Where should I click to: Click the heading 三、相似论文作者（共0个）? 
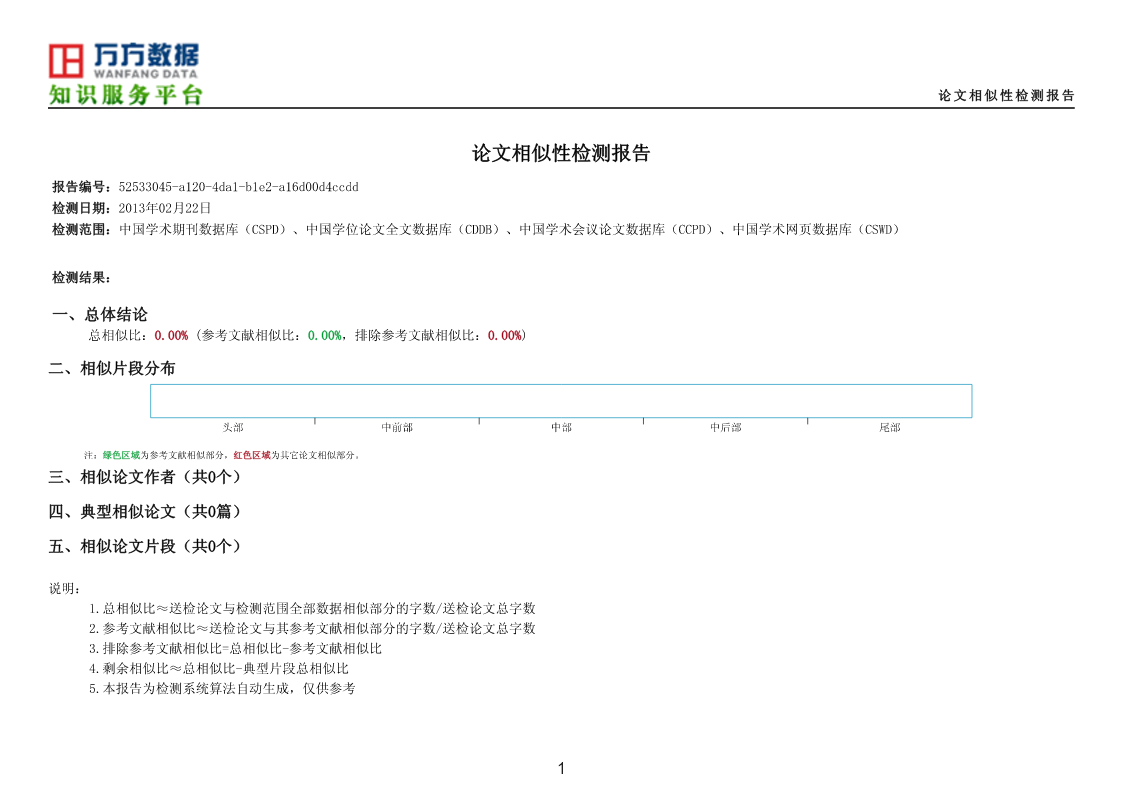click(145, 478)
